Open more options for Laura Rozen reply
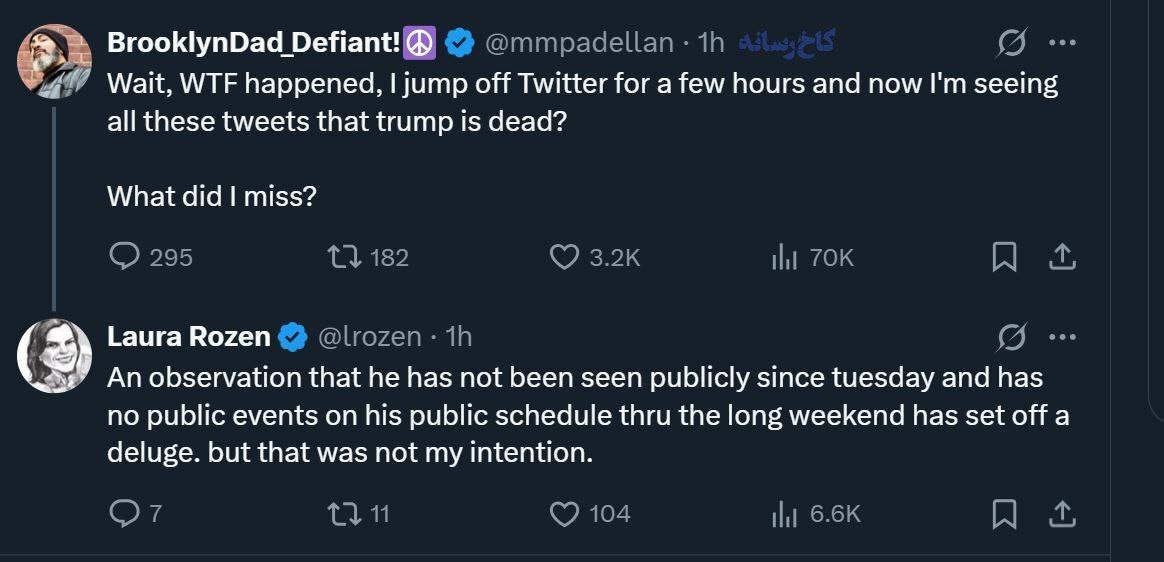Viewport: 1164px width, 562px height. pos(1061,338)
